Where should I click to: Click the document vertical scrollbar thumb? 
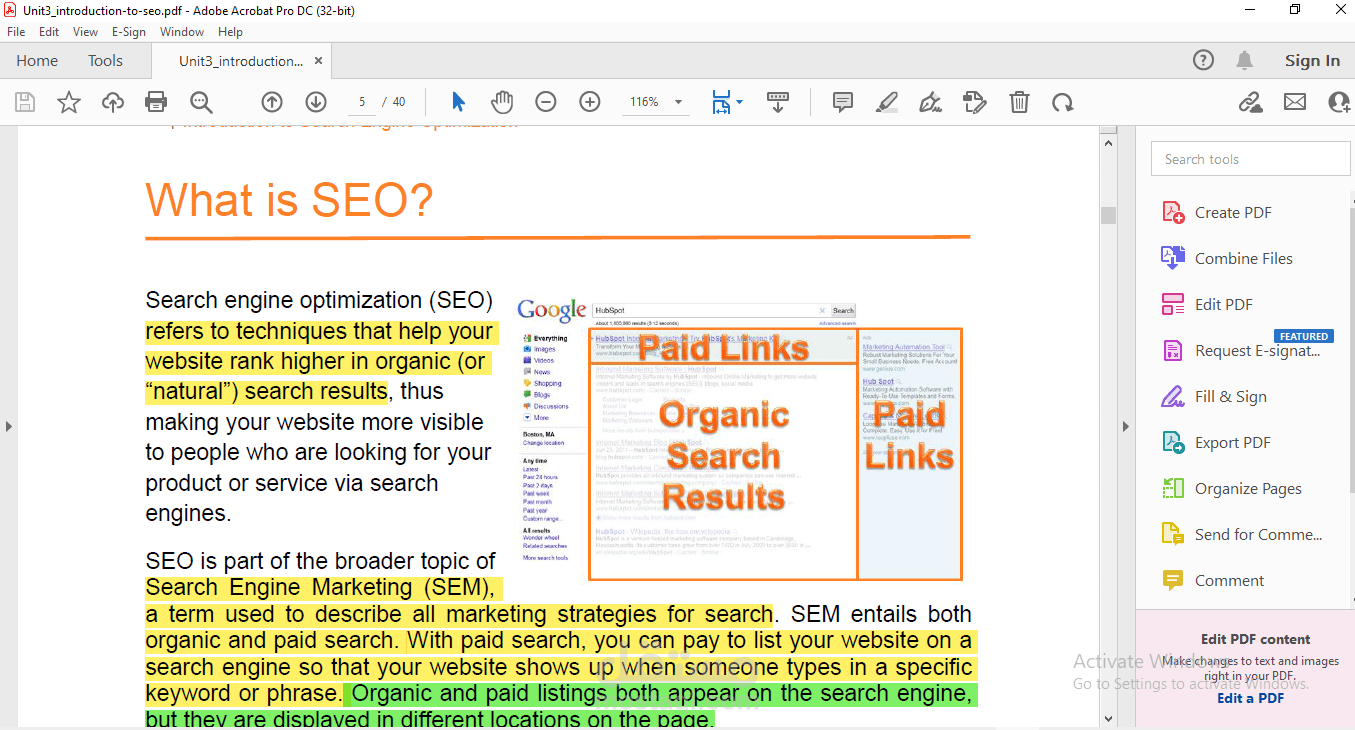[x=1108, y=215]
